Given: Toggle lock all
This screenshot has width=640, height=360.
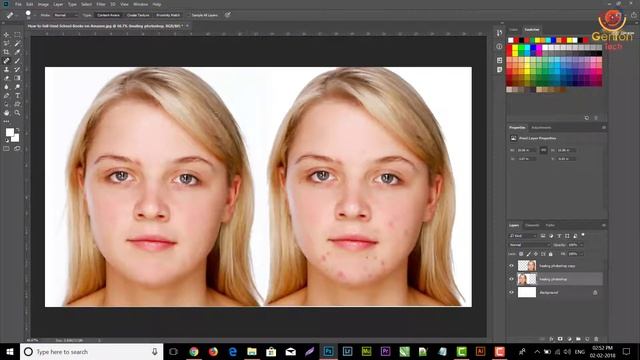Looking at the screenshot, I should click(x=550, y=254).
